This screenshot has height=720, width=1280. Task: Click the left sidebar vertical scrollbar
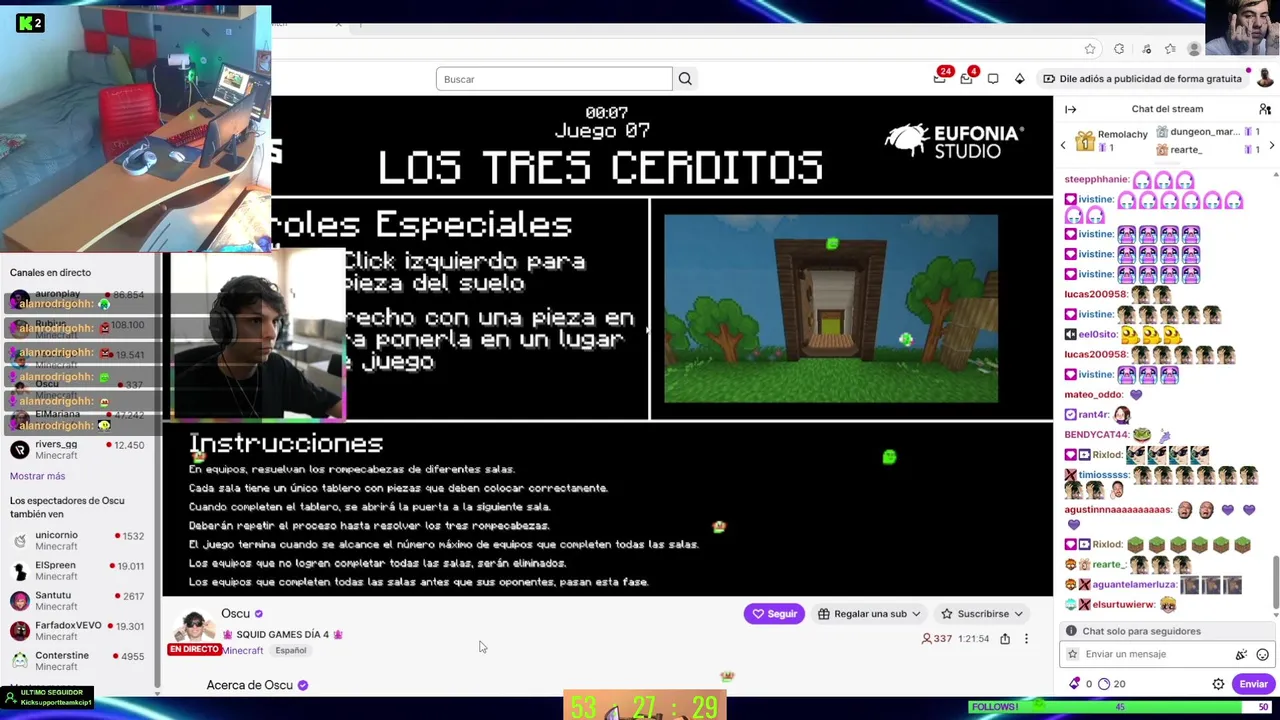pos(157,470)
